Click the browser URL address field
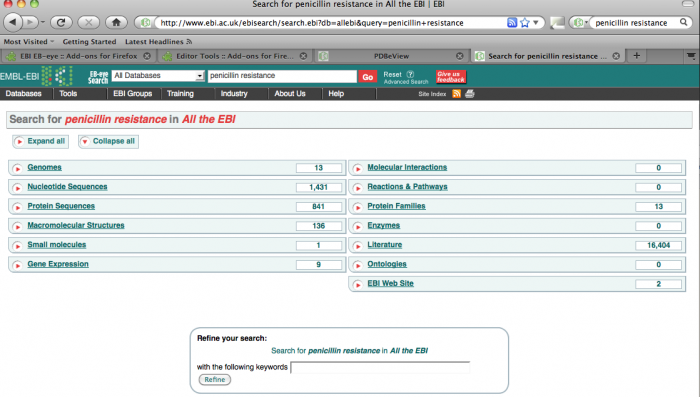 click(330, 22)
